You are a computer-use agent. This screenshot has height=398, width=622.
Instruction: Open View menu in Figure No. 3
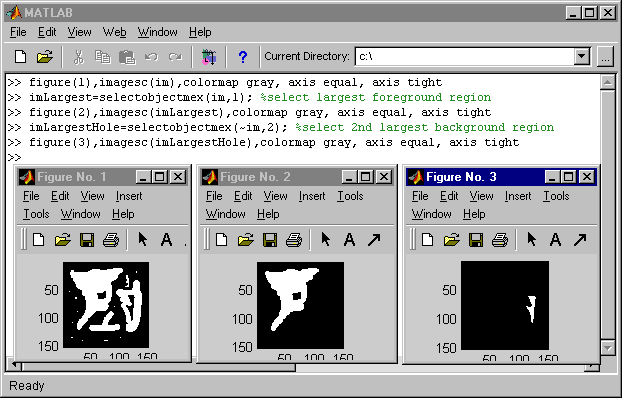(x=481, y=196)
